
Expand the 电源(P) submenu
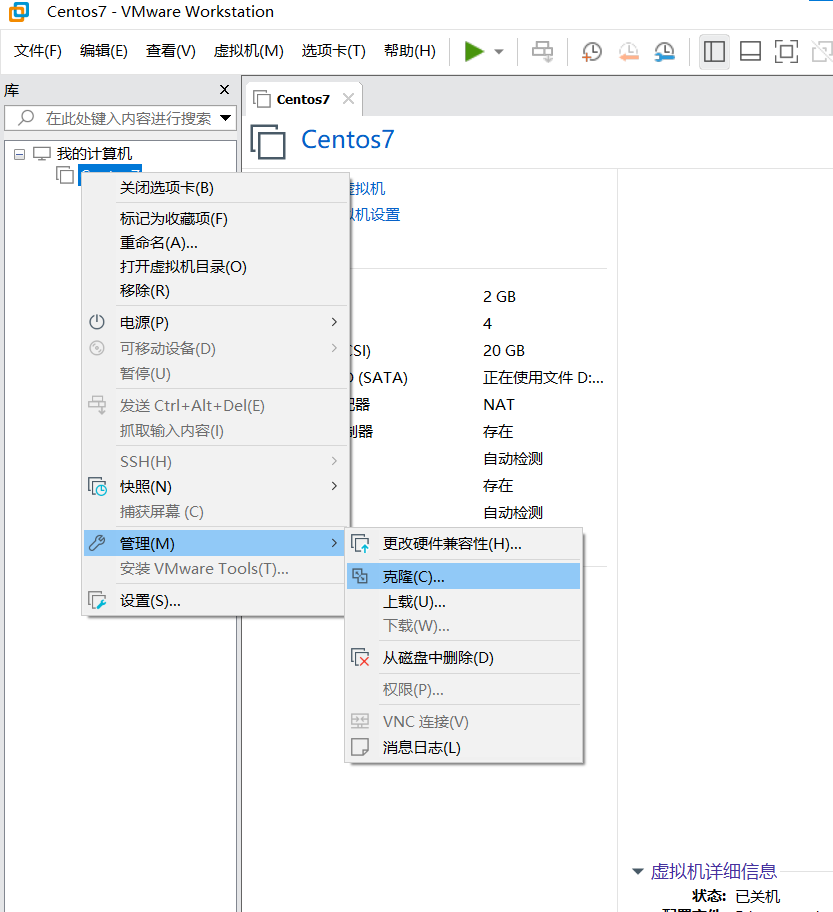coord(216,322)
